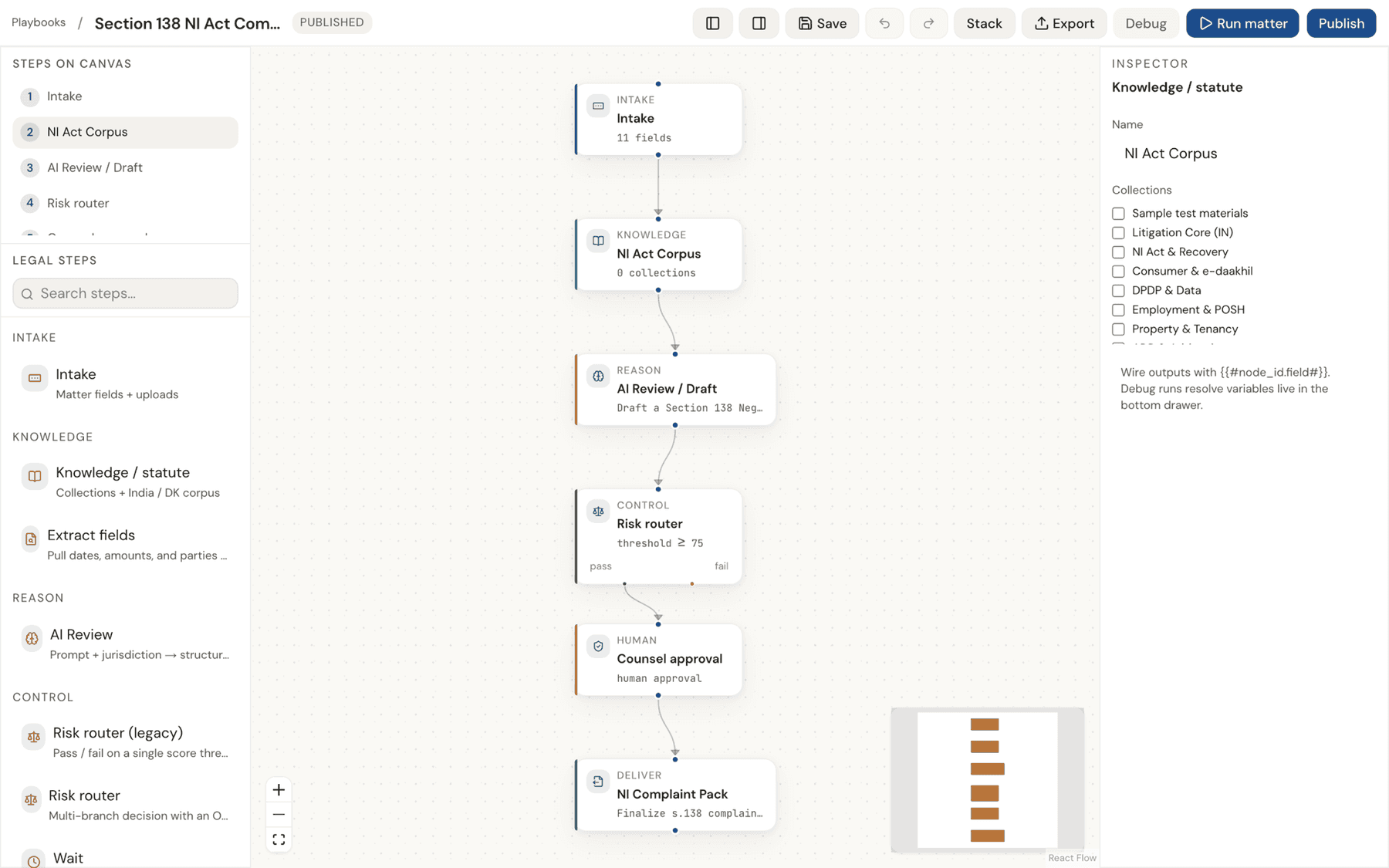Click the PUBLISHED status badge
Image resolution: width=1389 pixels, height=868 pixels.
click(x=332, y=22)
